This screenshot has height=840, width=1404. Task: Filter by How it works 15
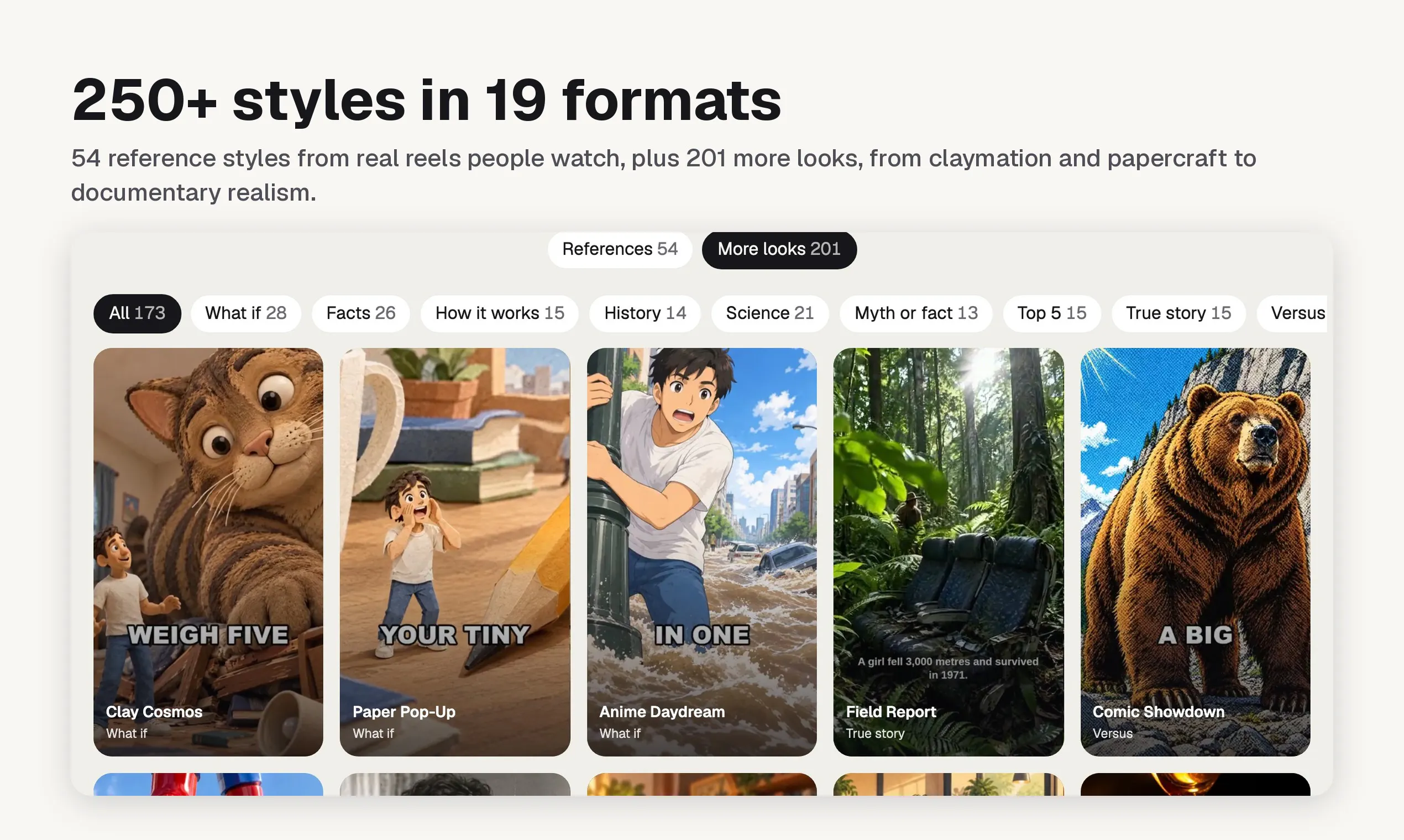click(x=499, y=313)
